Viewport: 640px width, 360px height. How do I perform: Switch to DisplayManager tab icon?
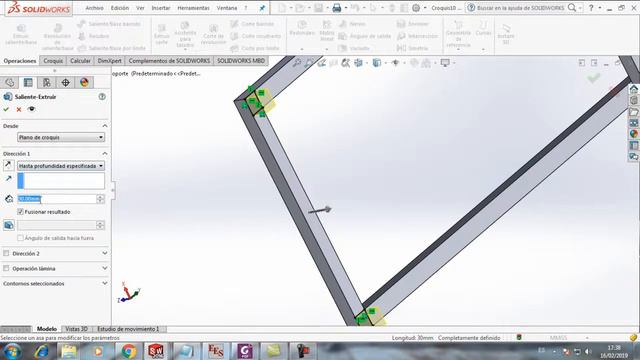coord(84,82)
